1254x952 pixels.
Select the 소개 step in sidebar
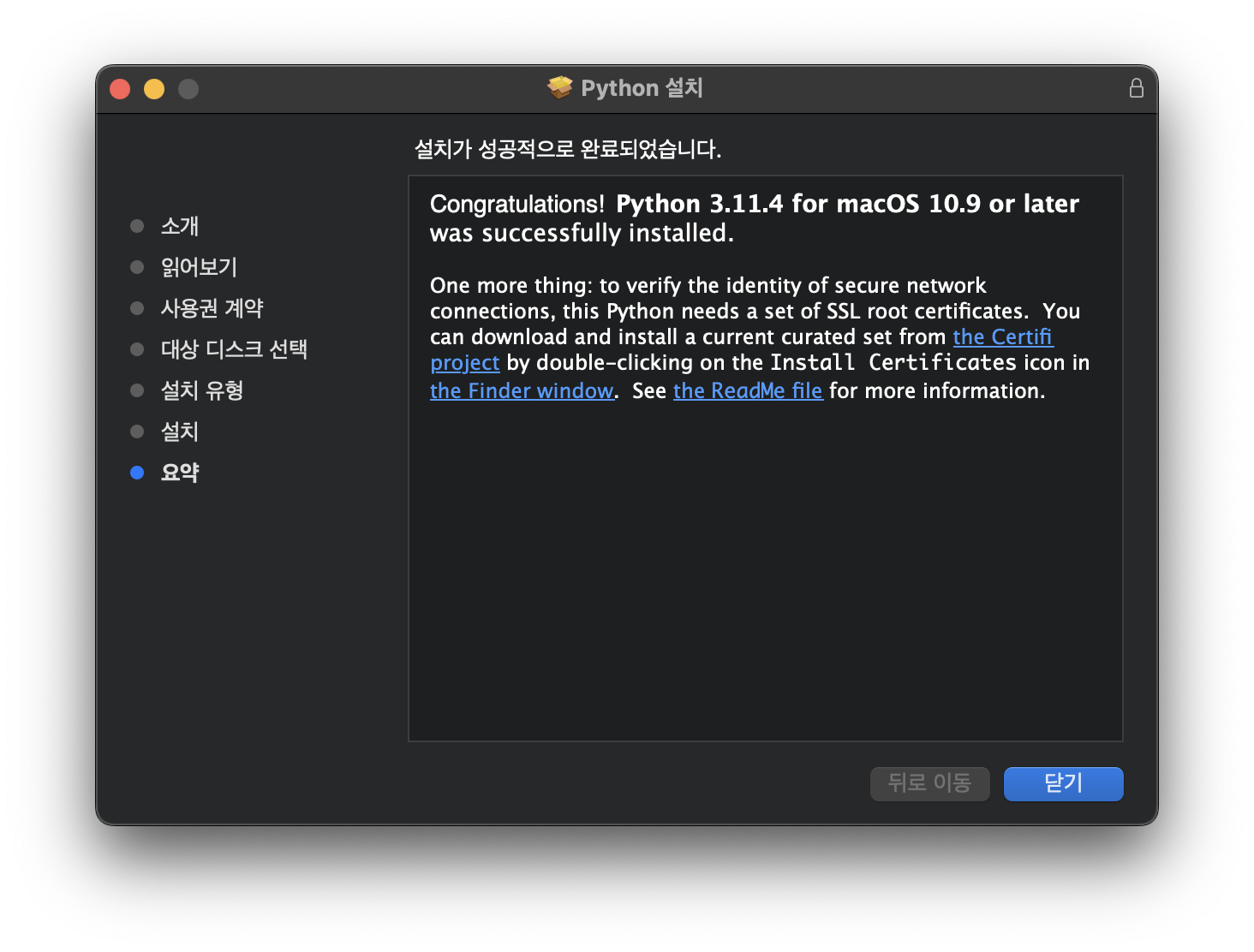pos(180,226)
